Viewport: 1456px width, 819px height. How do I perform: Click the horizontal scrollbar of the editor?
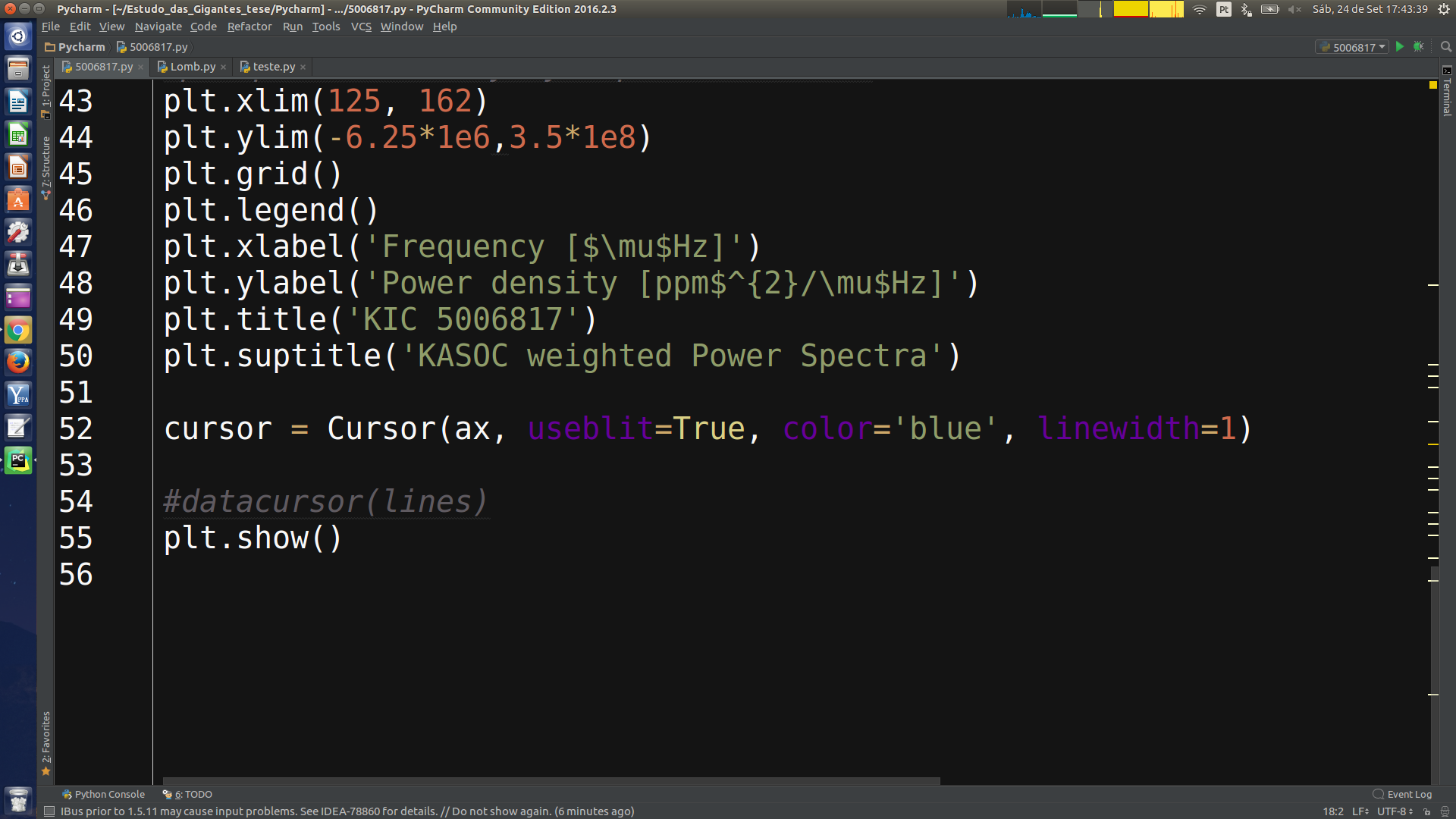pyautogui.click(x=551, y=780)
